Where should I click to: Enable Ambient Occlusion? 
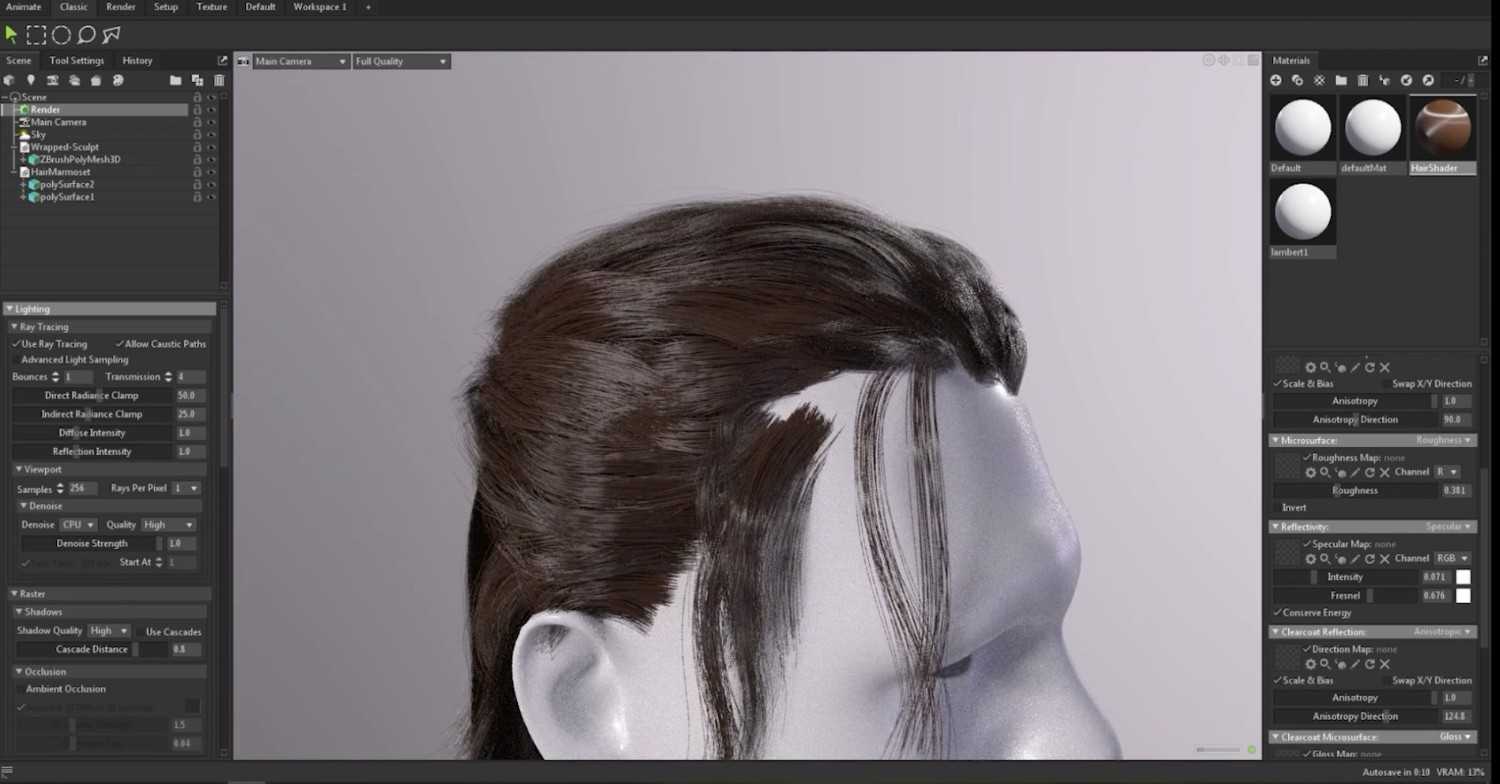(20, 689)
